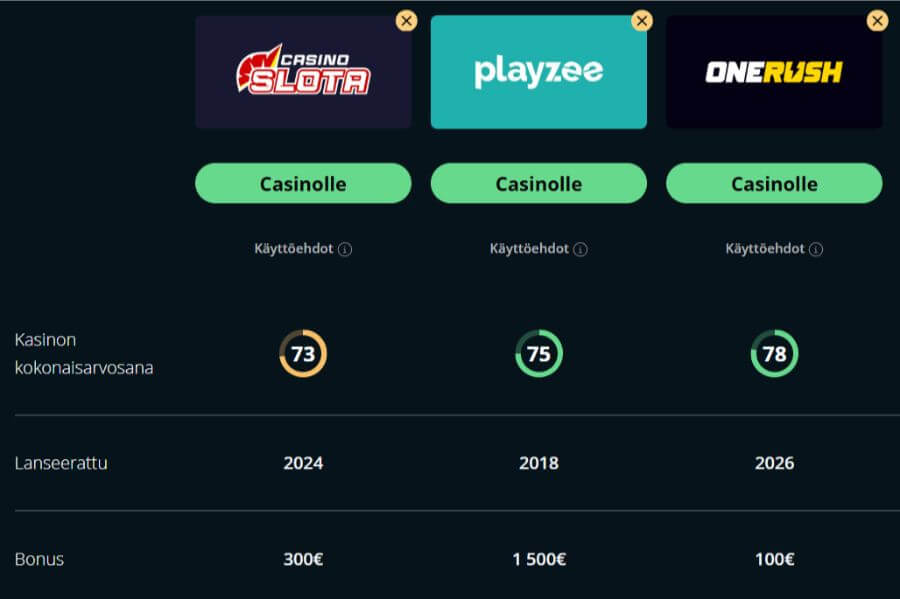Click Casino Slota's score circle showing 73
900x599 pixels.
[x=303, y=354]
